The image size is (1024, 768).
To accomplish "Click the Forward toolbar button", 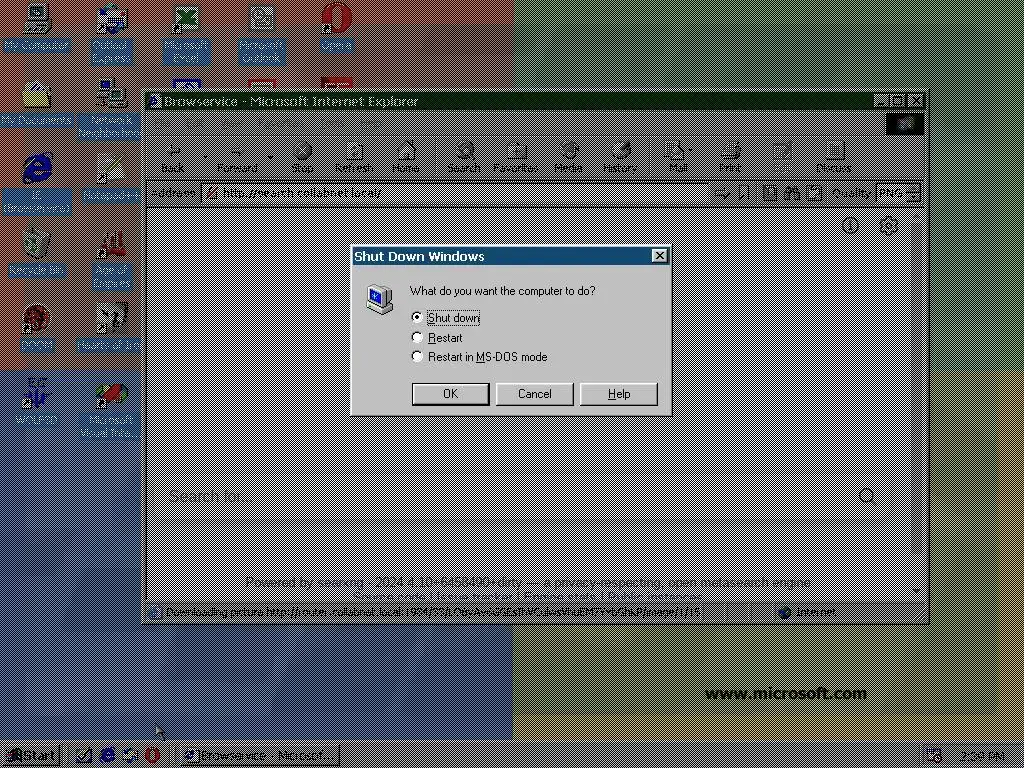I will pos(237,157).
